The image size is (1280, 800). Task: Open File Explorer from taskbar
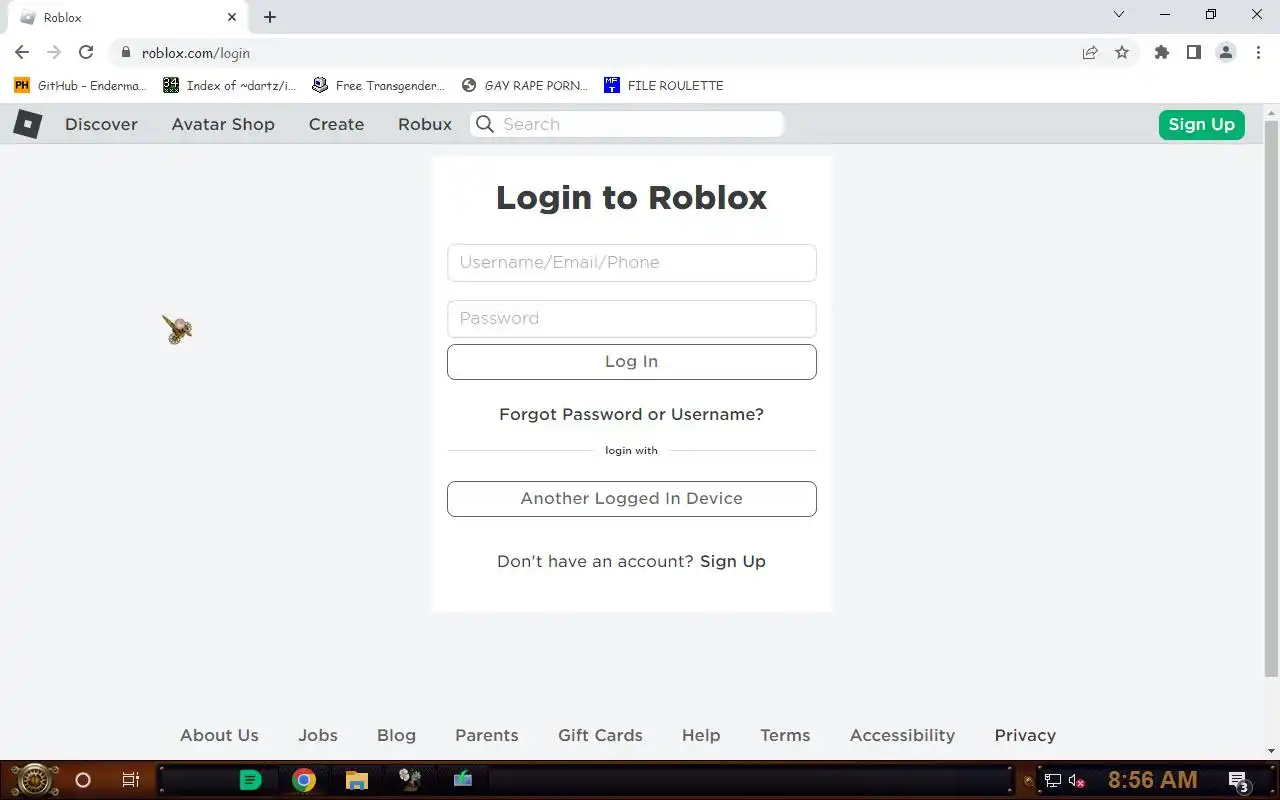click(x=357, y=780)
